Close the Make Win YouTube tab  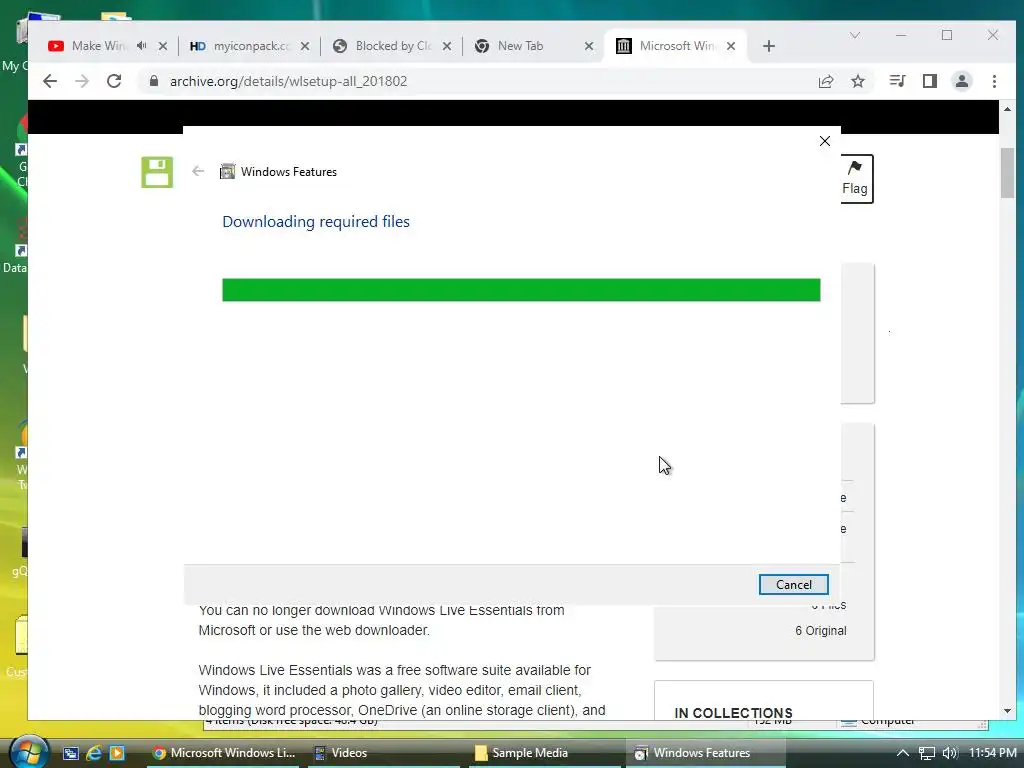(x=163, y=46)
